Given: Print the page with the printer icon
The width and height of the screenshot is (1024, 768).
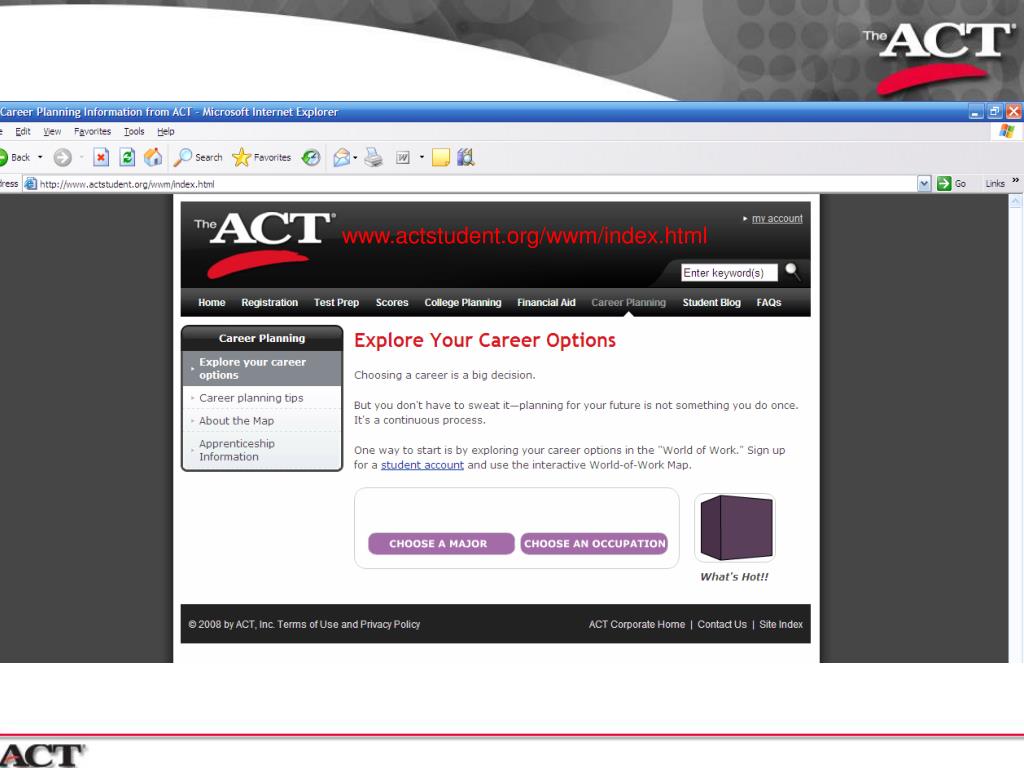Looking at the screenshot, I should (374, 157).
